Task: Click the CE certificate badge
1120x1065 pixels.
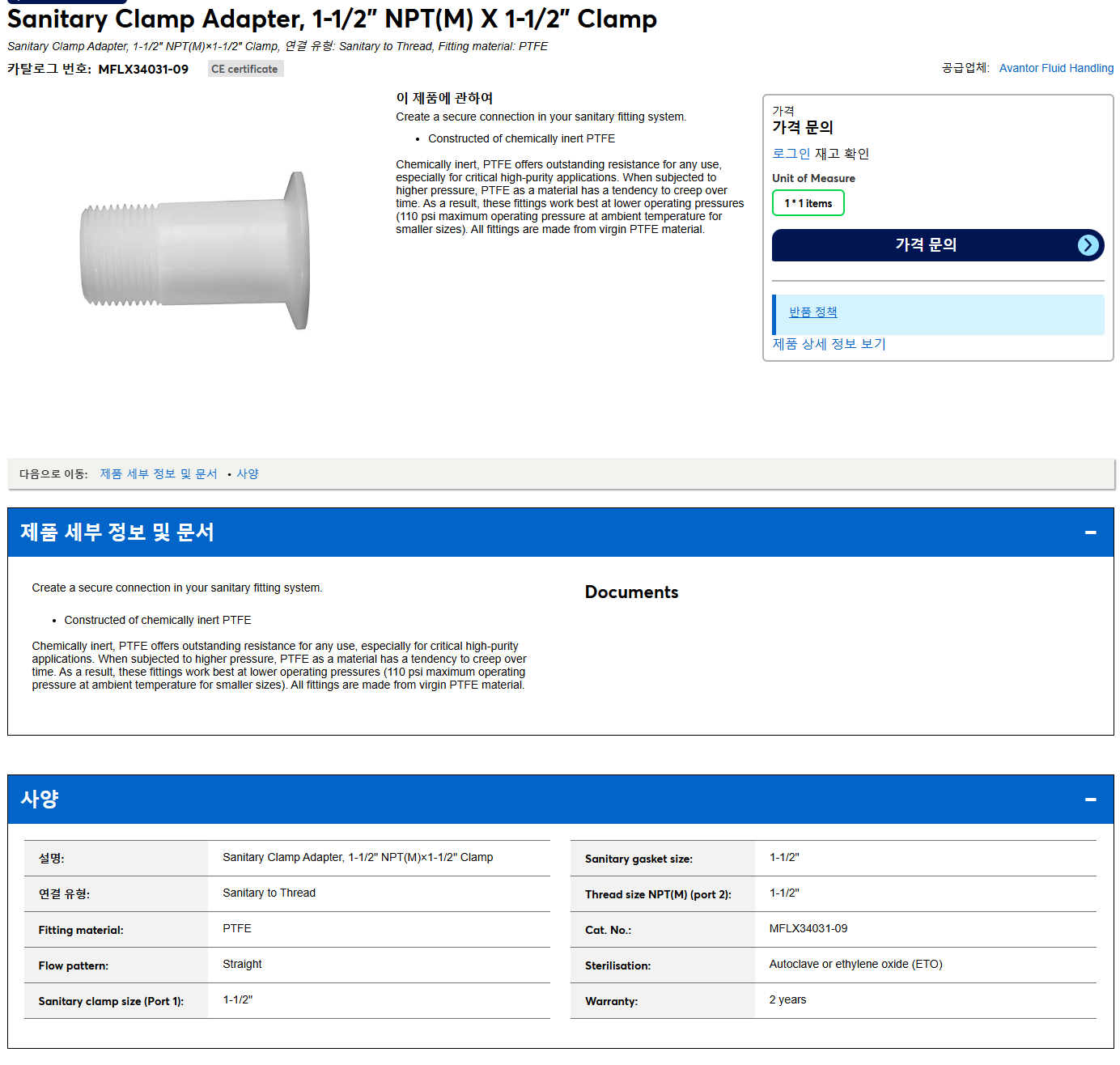Action: pos(245,69)
